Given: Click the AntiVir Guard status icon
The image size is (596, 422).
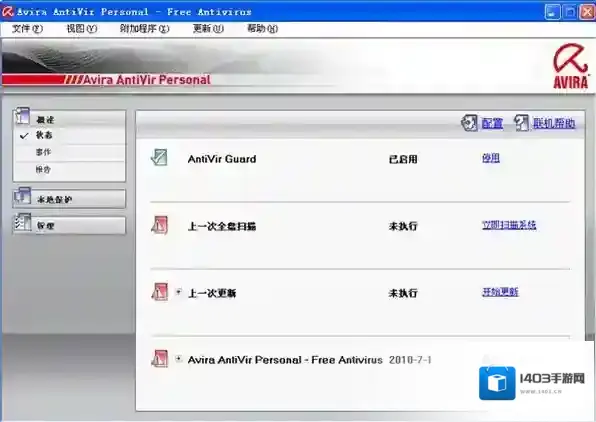Looking at the screenshot, I should (159, 157).
